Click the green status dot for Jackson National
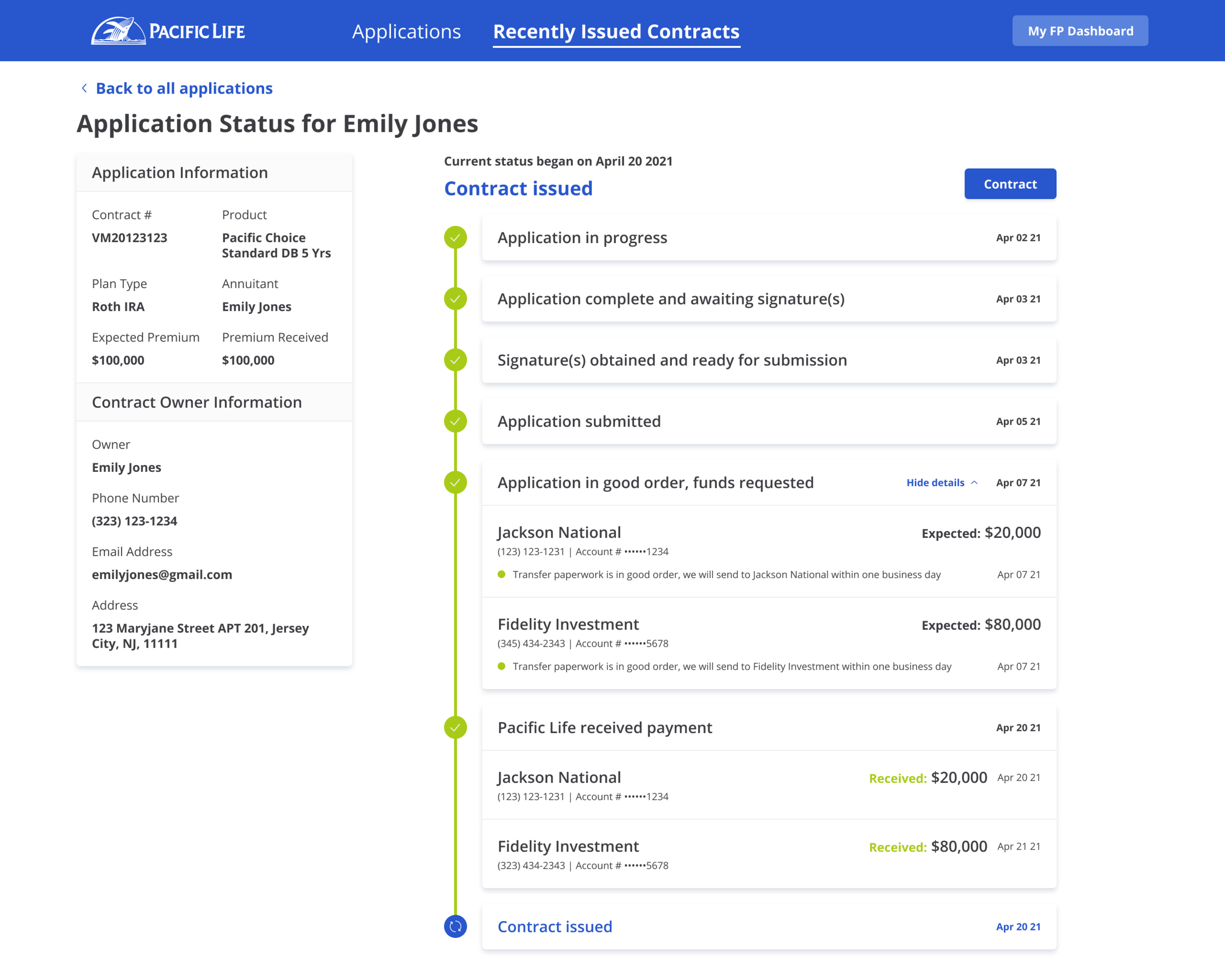The image size is (1225, 980). click(x=501, y=574)
